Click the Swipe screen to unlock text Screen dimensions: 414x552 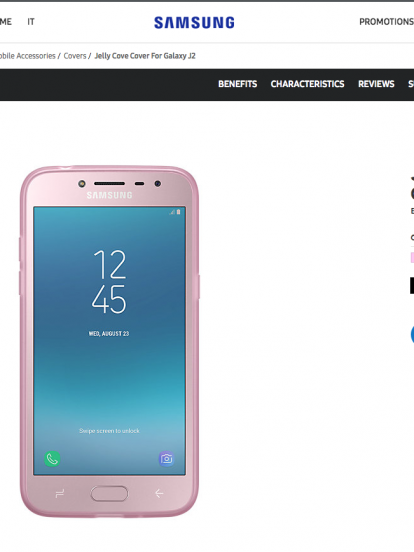coord(109,431)
